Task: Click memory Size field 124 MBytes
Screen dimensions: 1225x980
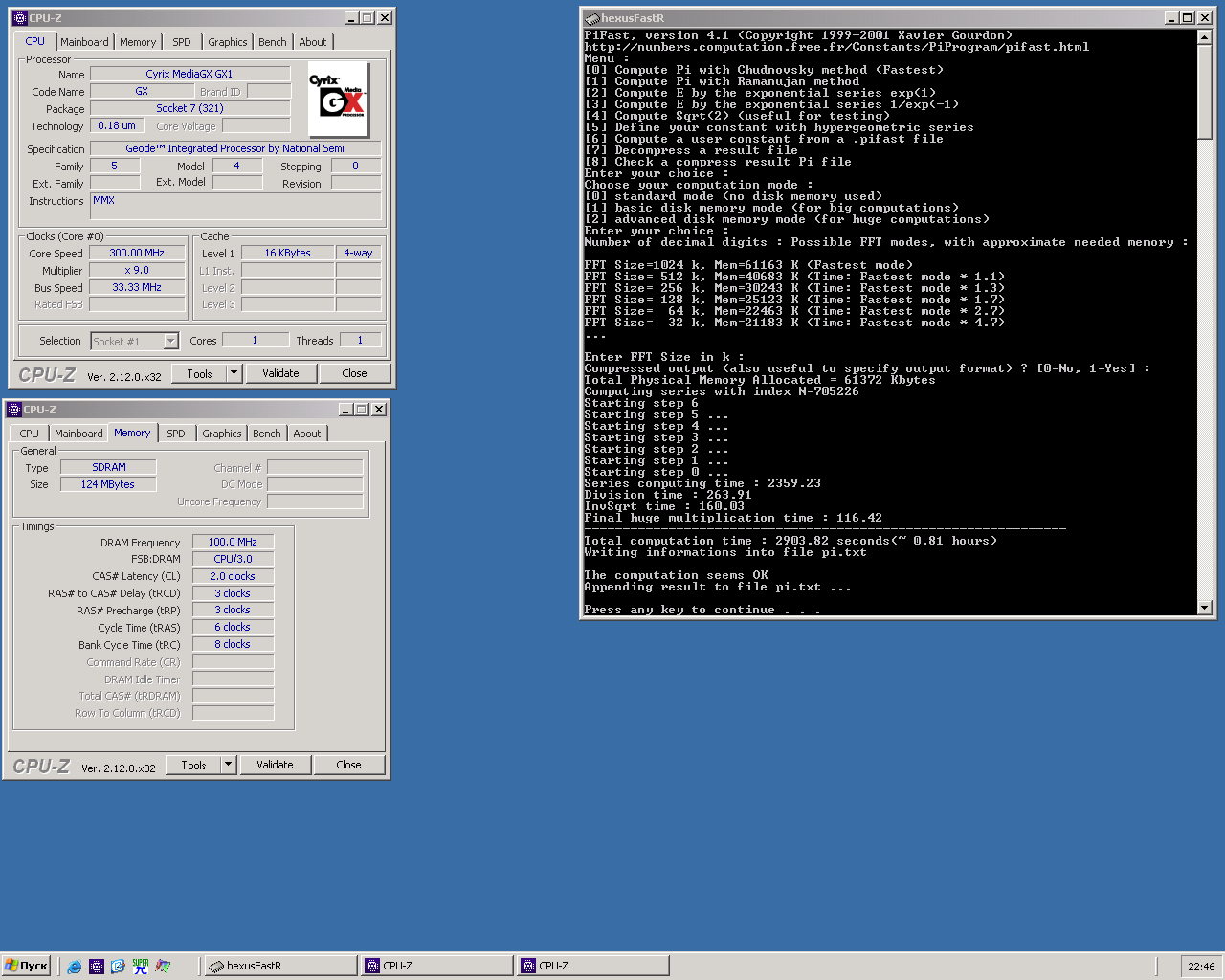Action: click(108, 485)
